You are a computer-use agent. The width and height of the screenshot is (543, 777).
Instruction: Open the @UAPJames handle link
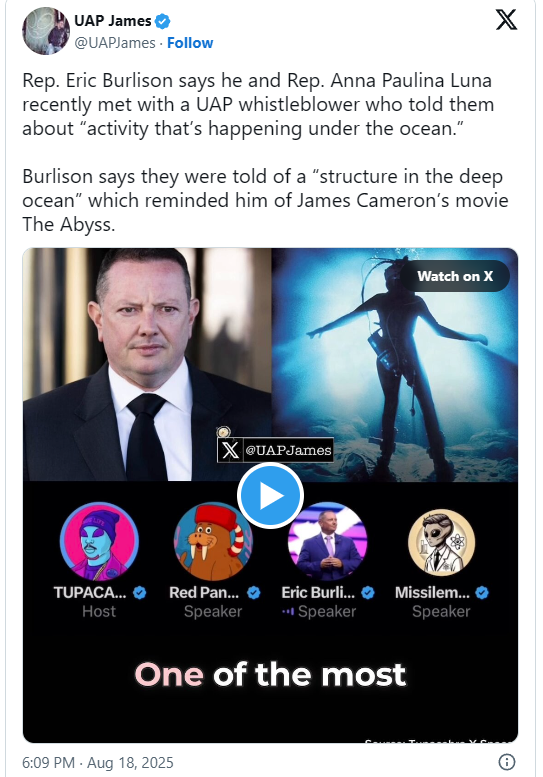[x=115, y=43]
